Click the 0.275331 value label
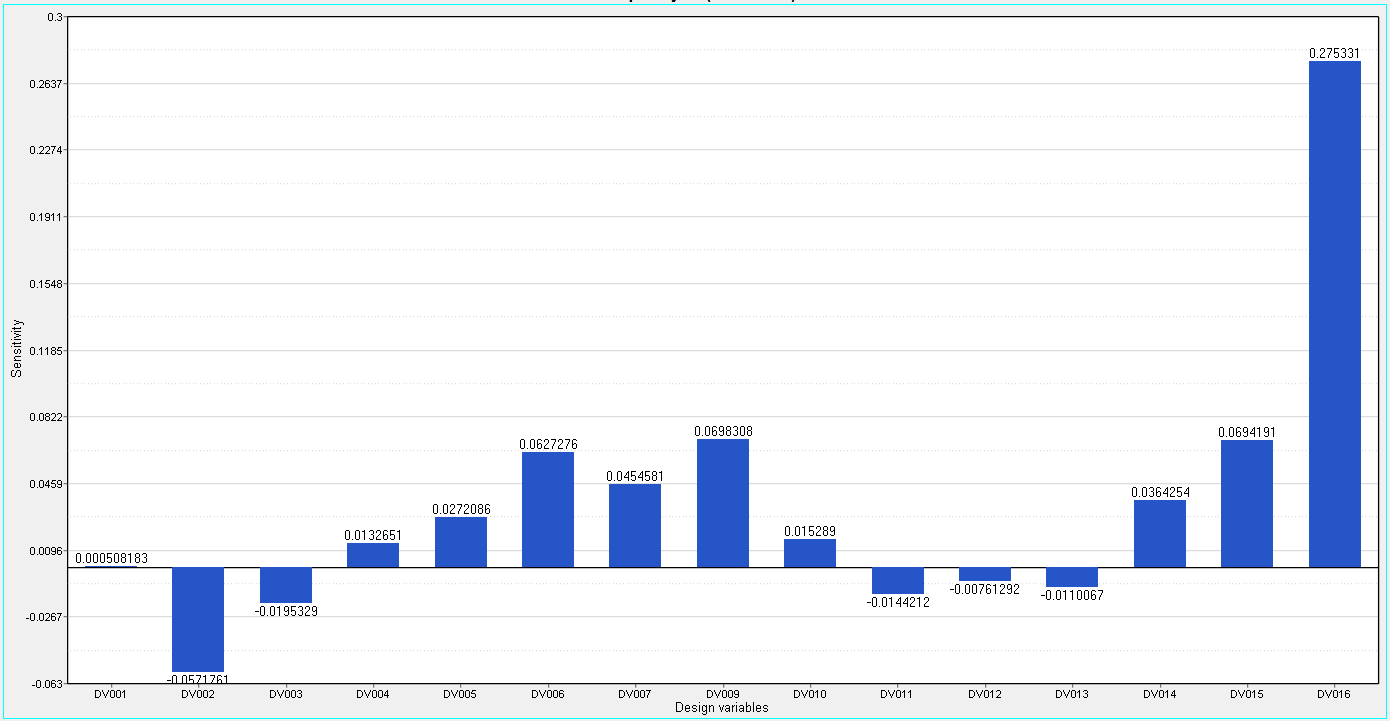The height and width of the screenshot is (721, 1390). pos(1334,53)
